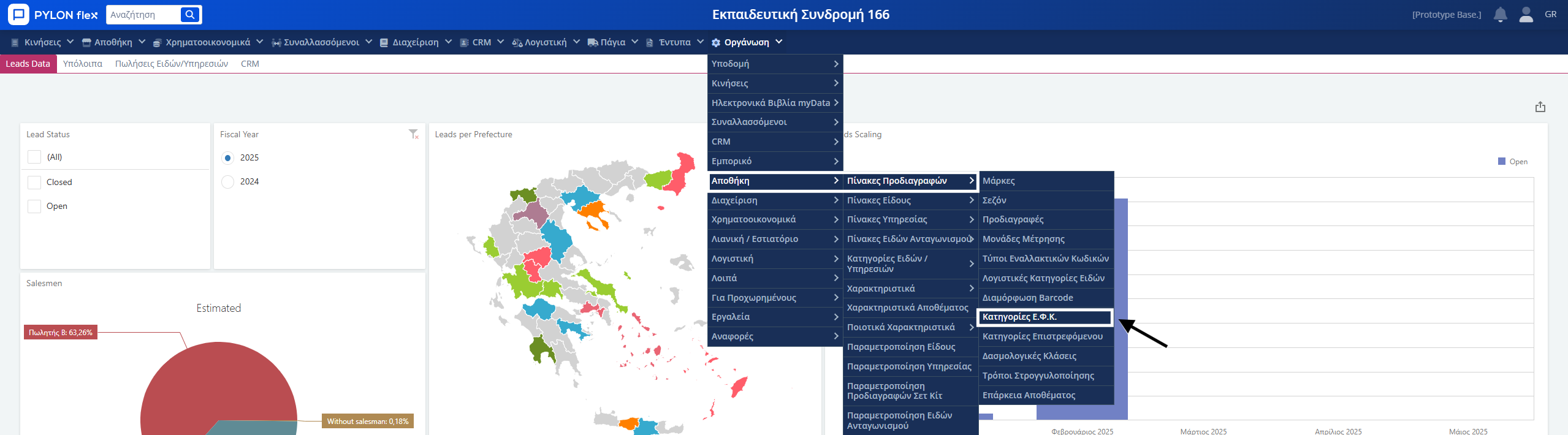Open Εργαλεία submenu
Screen dimensions: 1568x435
point(775,317)
